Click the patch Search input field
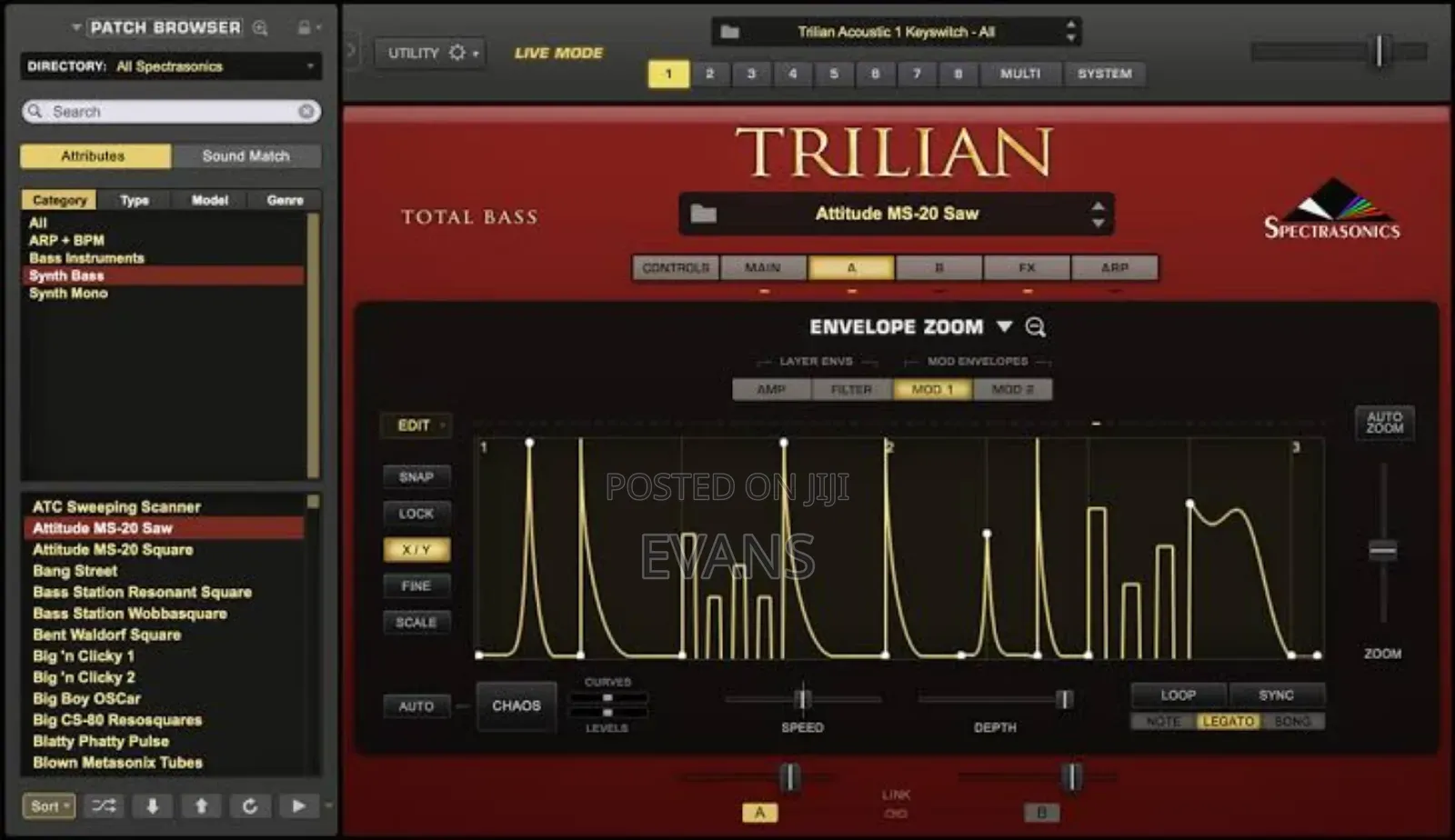The width and height of the screenshot is (1455, 840). pyautogui.click(x=171, y=111)
